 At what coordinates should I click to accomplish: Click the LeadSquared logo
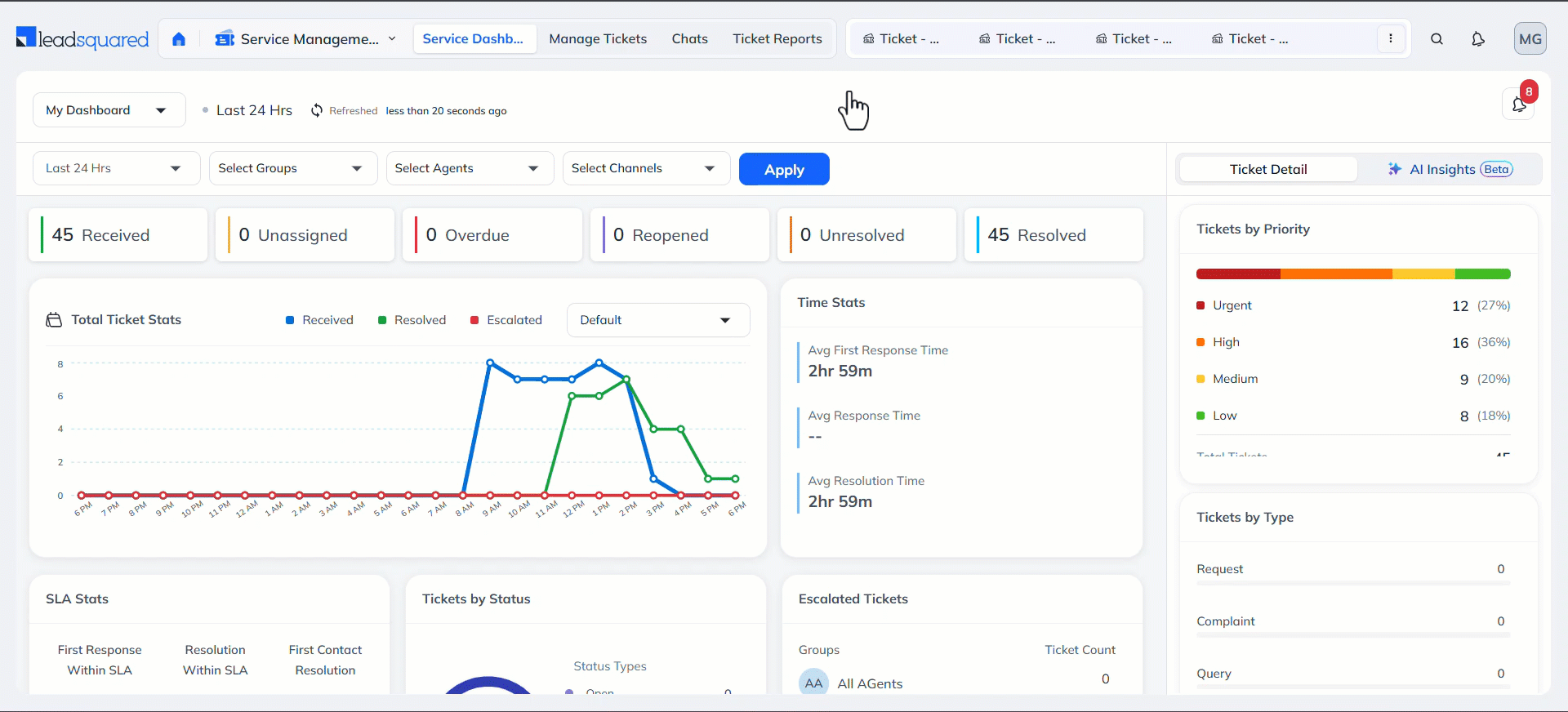tap(82, 38)
